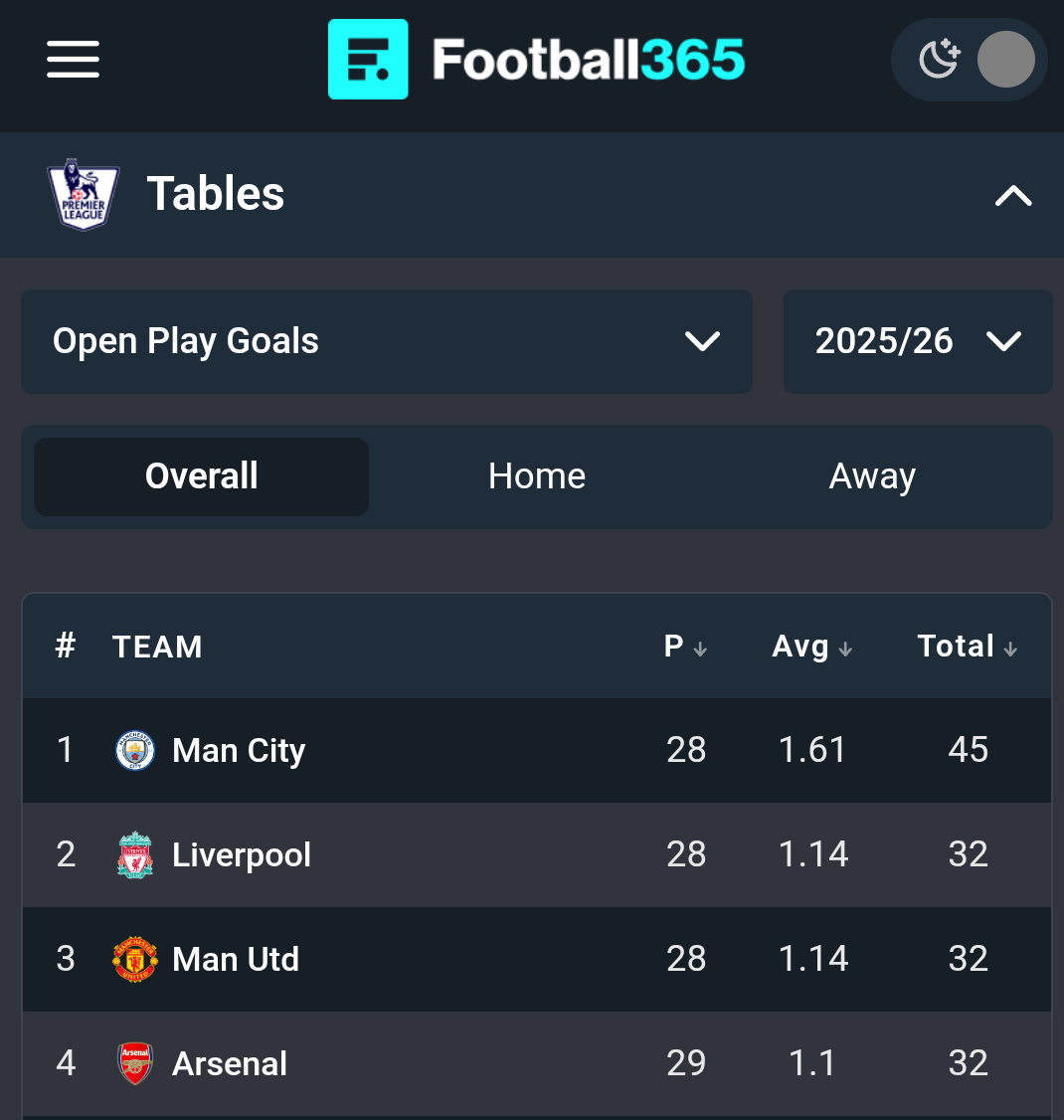
Task: Switch to the Away tab
Action: click(x=872, y=476)
